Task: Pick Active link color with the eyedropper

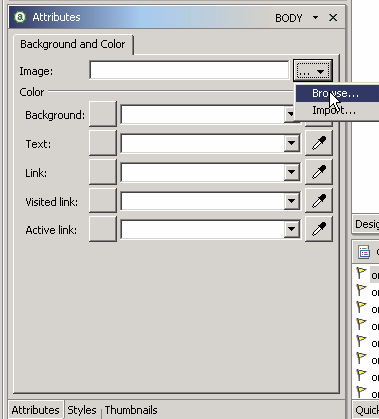Action: click(x=319, y=229)
